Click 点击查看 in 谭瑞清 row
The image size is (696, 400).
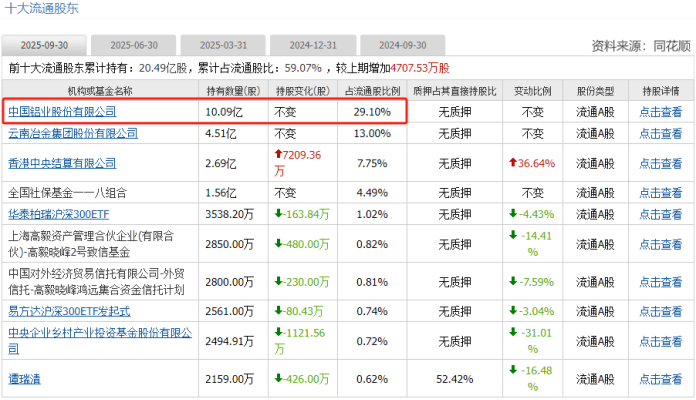coord(660,379)
